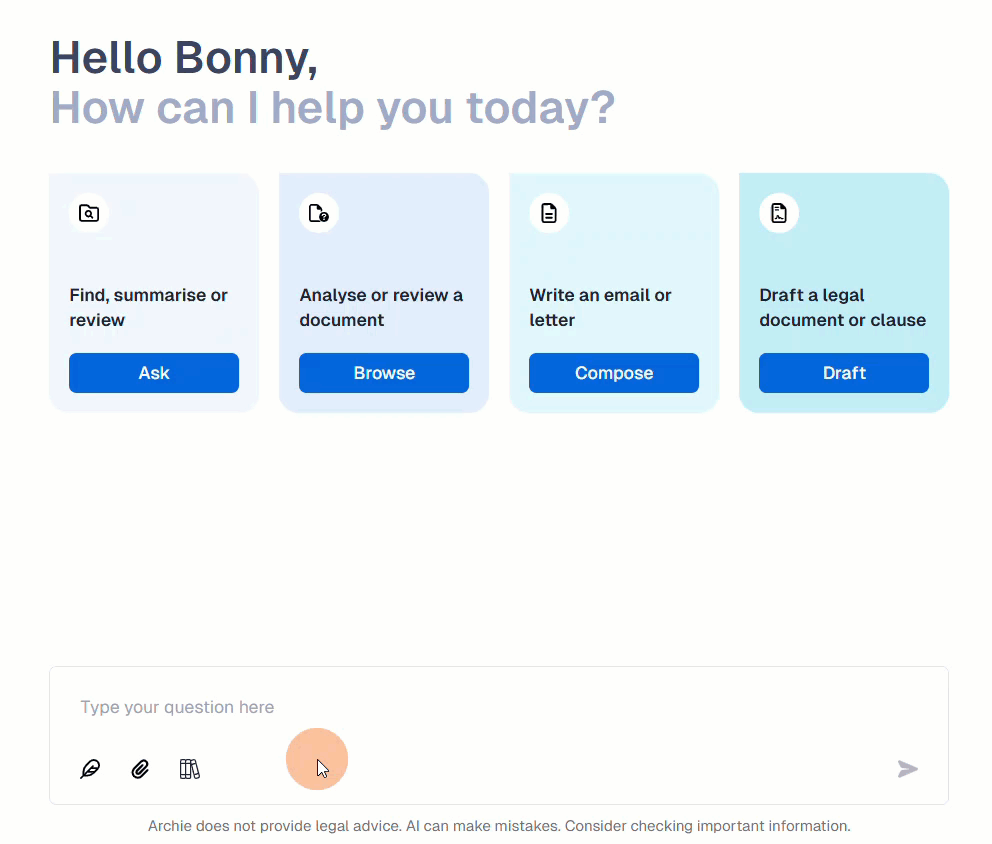Open the library books icon
The image size is (992, 844).
[x=189, y=769]
